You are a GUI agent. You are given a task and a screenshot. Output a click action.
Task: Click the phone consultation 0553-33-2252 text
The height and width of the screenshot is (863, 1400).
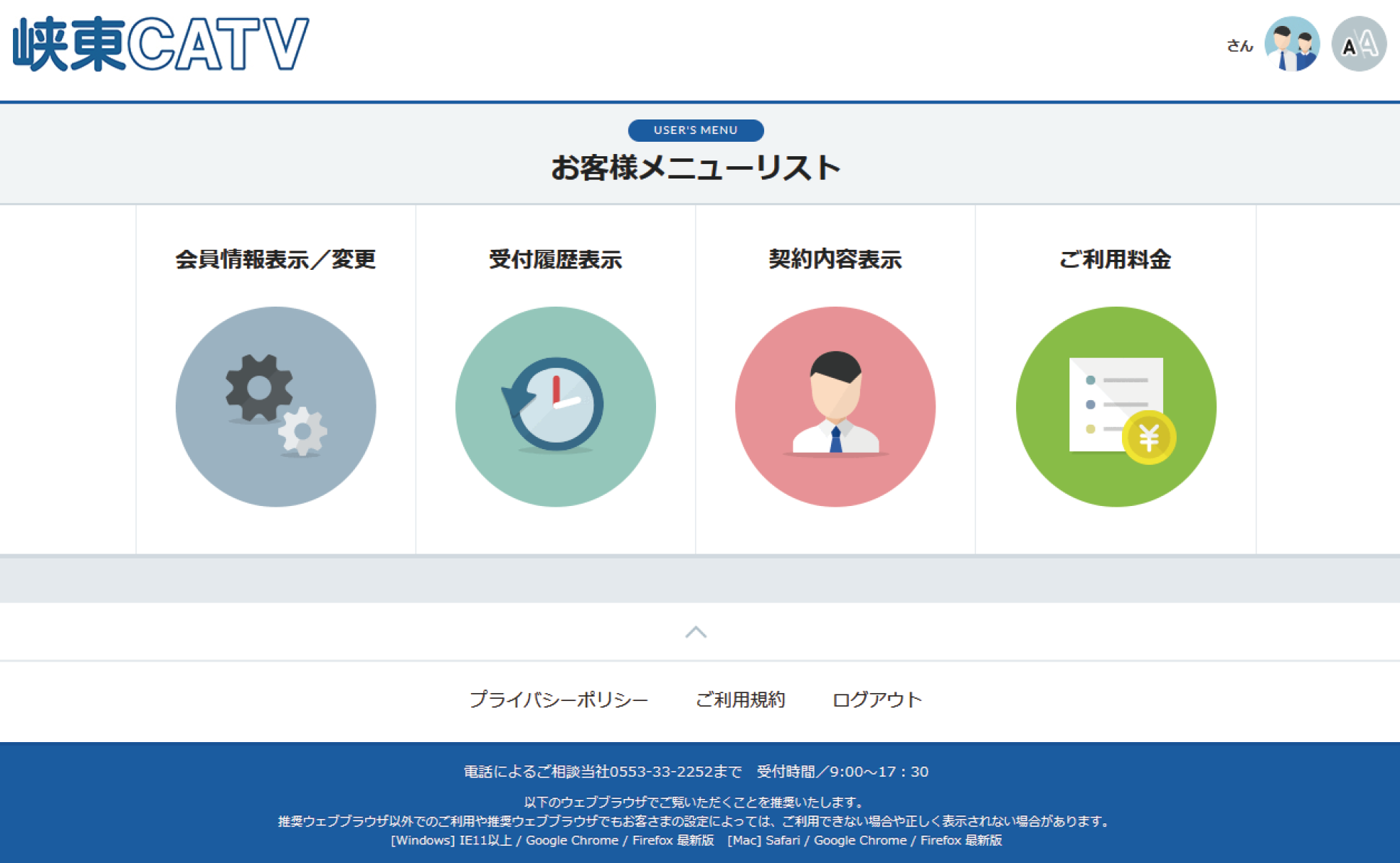pos(696,772)
